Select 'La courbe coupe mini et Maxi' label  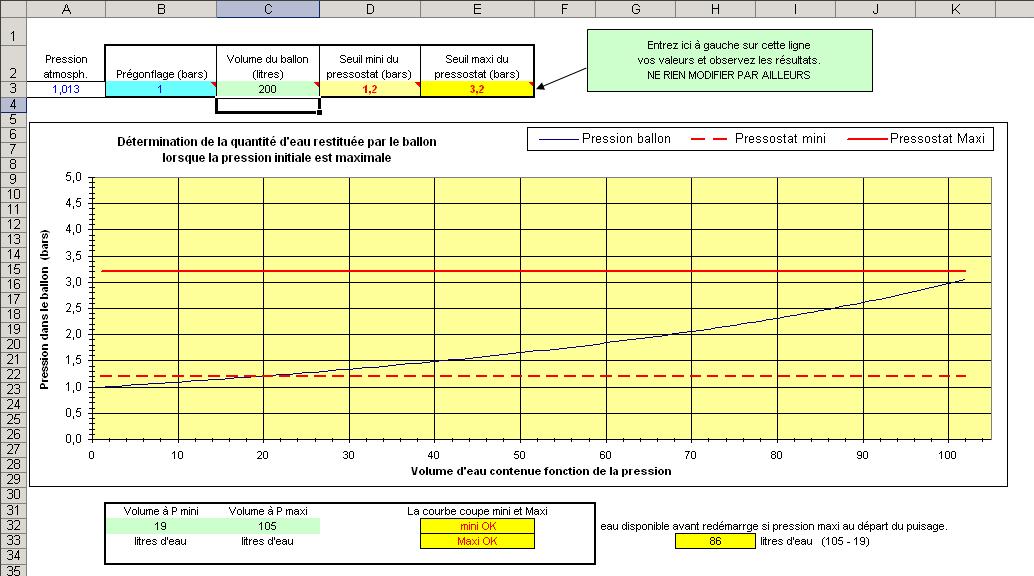click(477, 511)
